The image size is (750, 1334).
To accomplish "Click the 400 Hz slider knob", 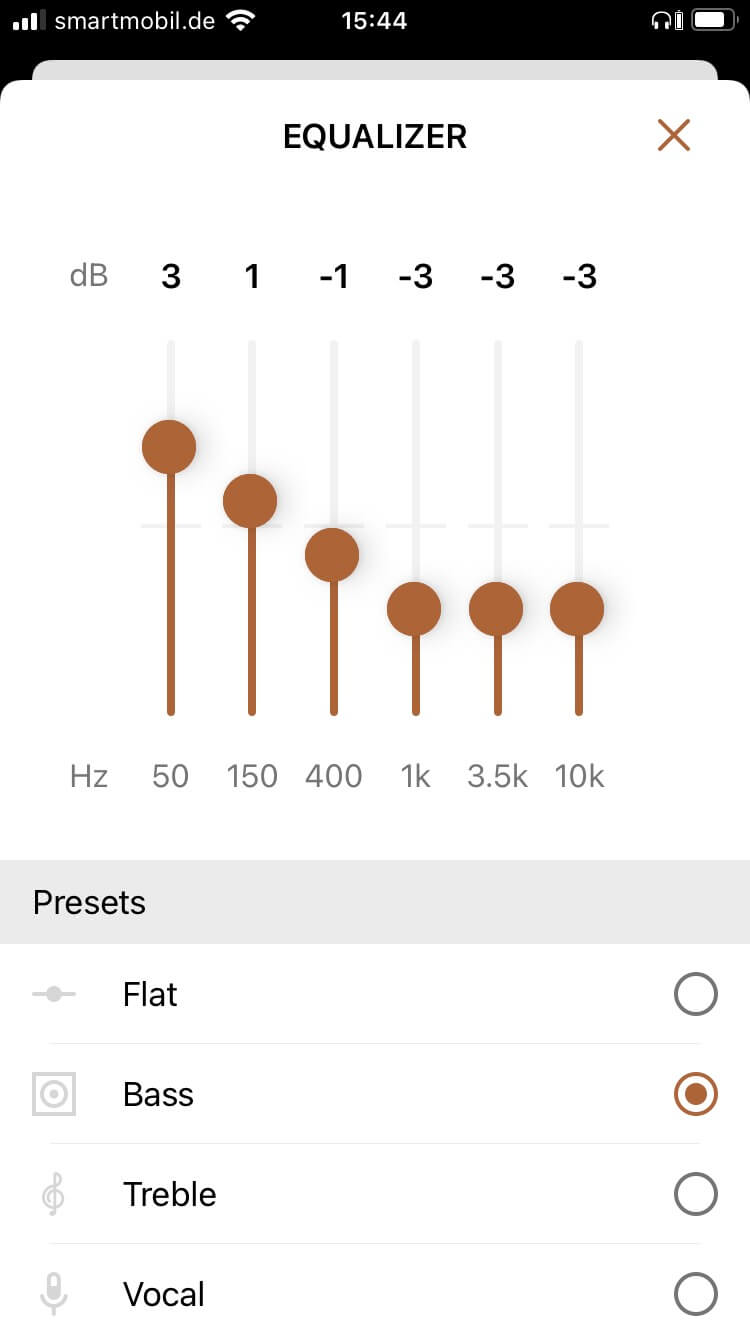I will click(332, 554).
